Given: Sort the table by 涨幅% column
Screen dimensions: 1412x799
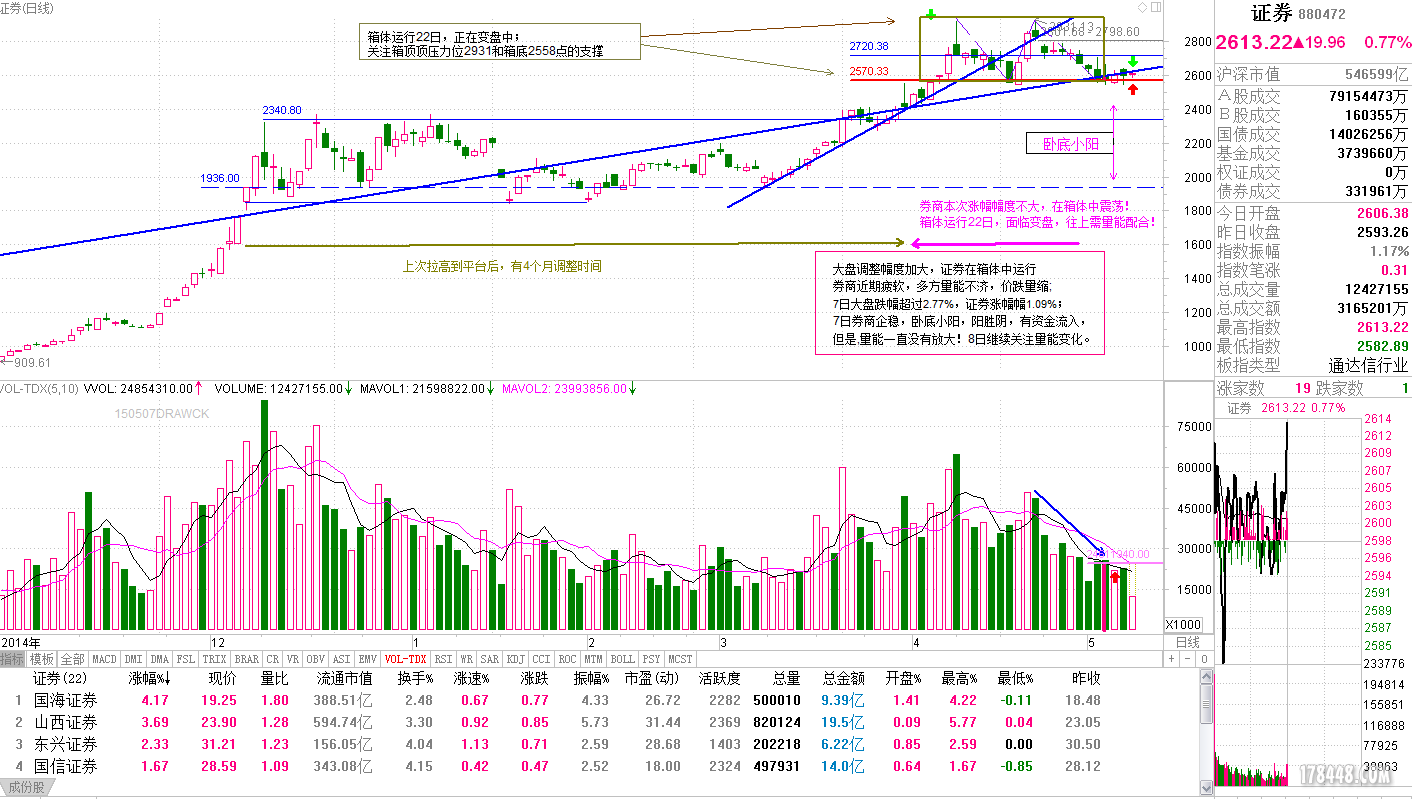Looking at the screenshot, I should (149, 678).
